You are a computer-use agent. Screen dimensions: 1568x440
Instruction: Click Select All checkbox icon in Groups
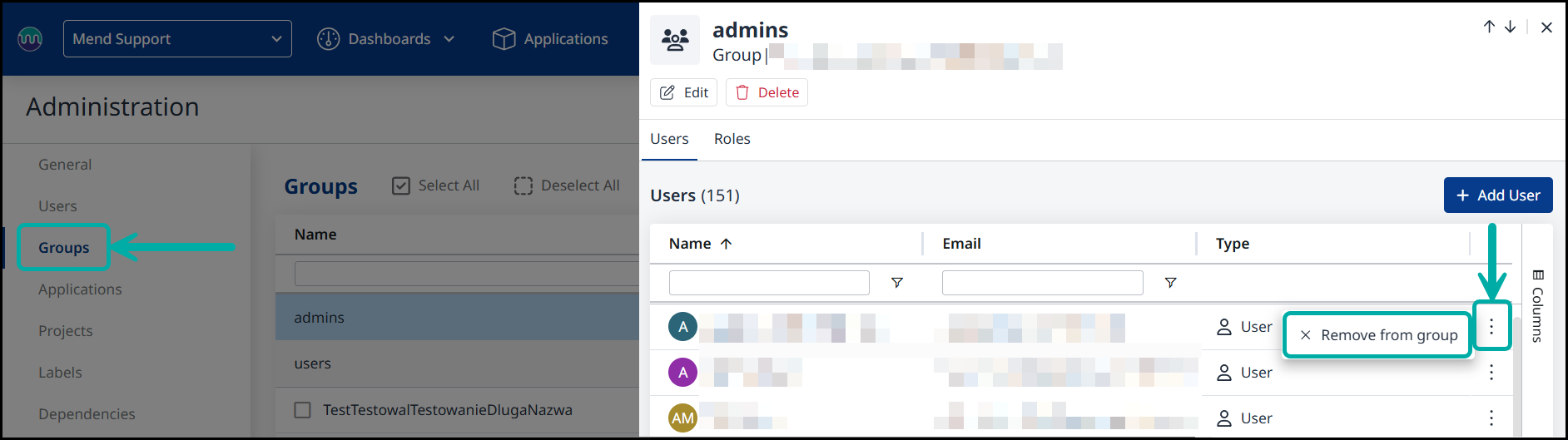(401, 185)
